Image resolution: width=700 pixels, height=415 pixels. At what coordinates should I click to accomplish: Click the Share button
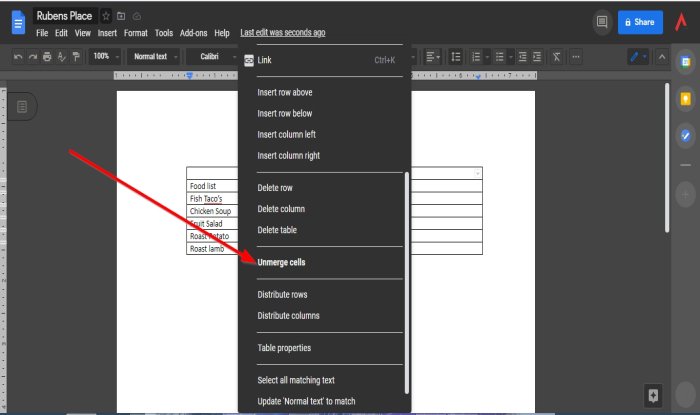pos(640,22)
